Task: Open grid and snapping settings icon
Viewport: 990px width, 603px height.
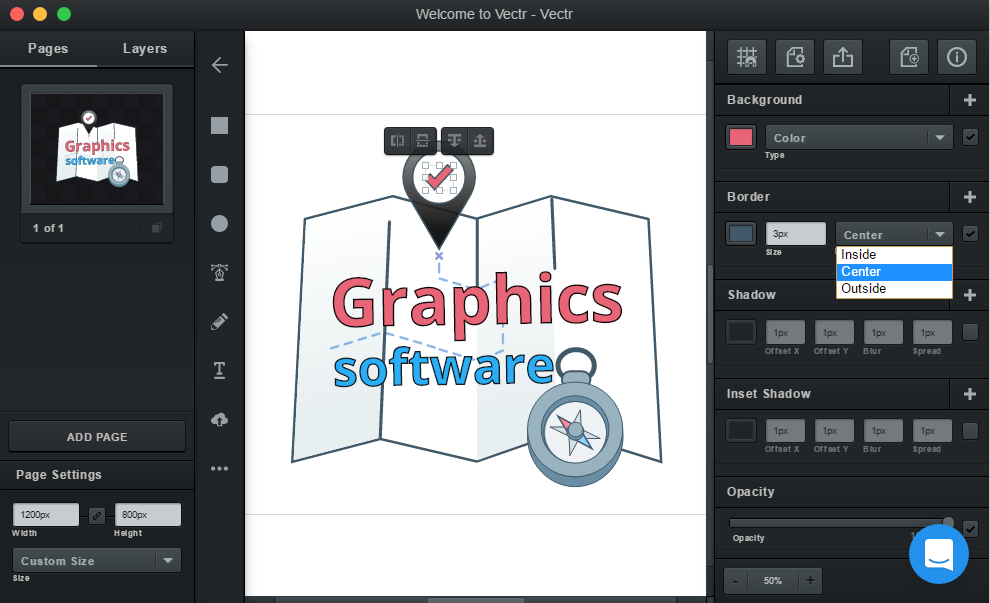Action: click(x=746, y=58)
